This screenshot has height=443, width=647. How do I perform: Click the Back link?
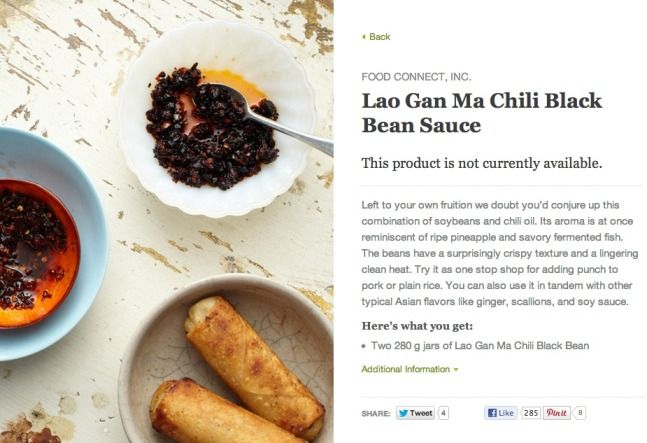[375, 37]
